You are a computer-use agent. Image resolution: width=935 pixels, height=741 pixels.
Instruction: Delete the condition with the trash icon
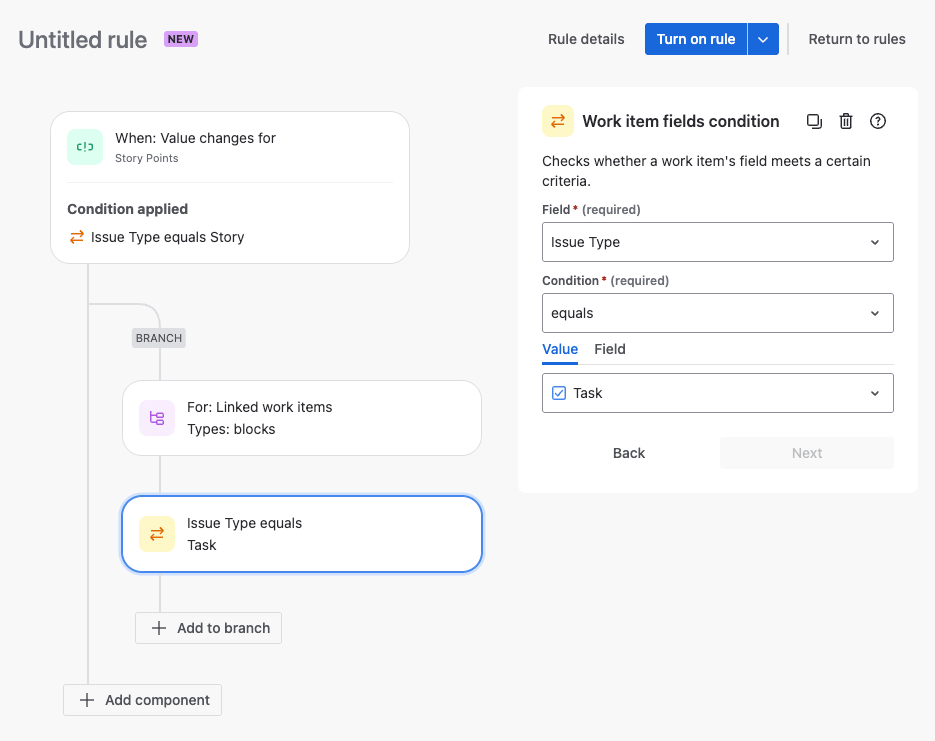[846, 122]
